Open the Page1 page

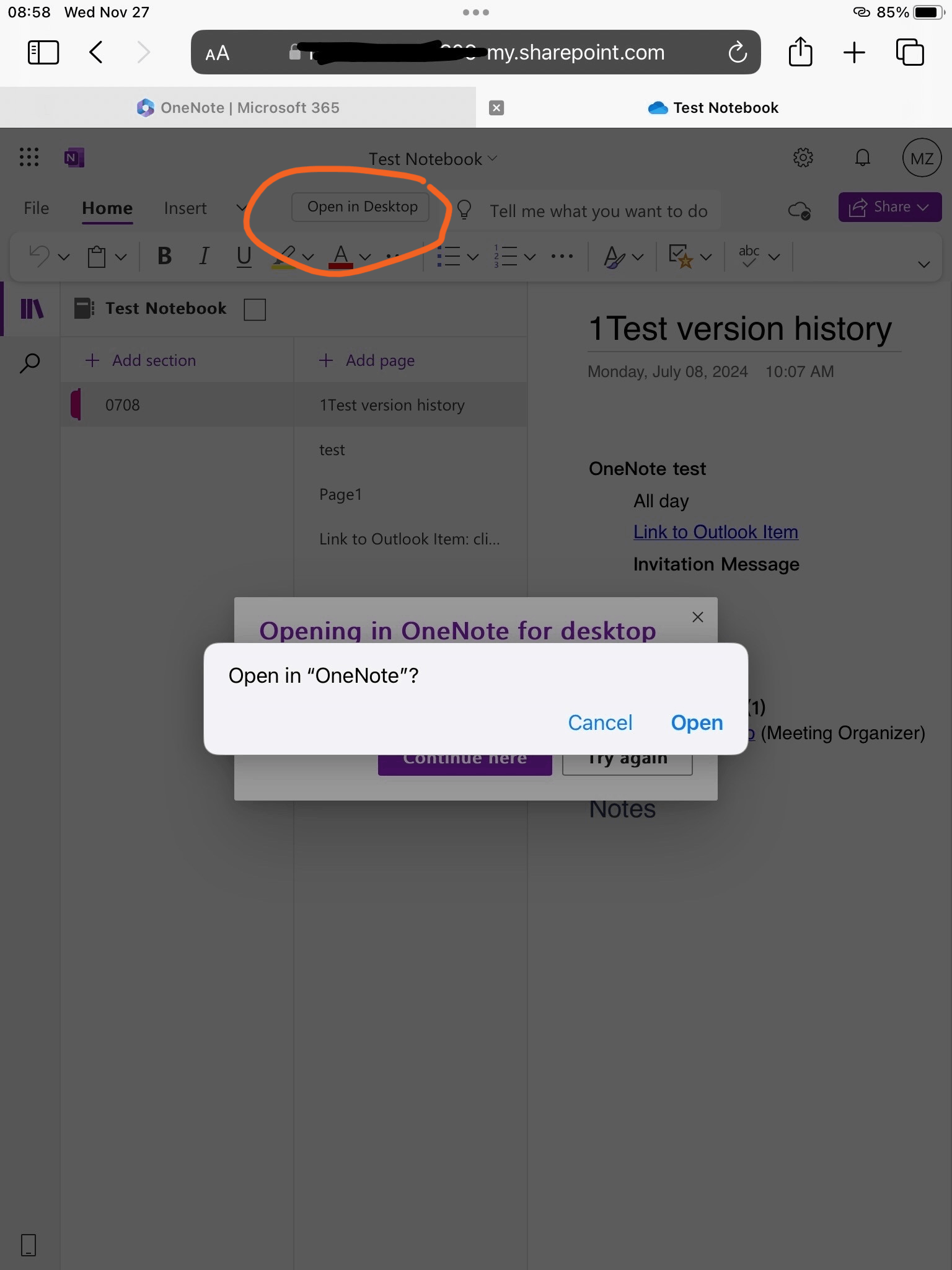point(411,494)
